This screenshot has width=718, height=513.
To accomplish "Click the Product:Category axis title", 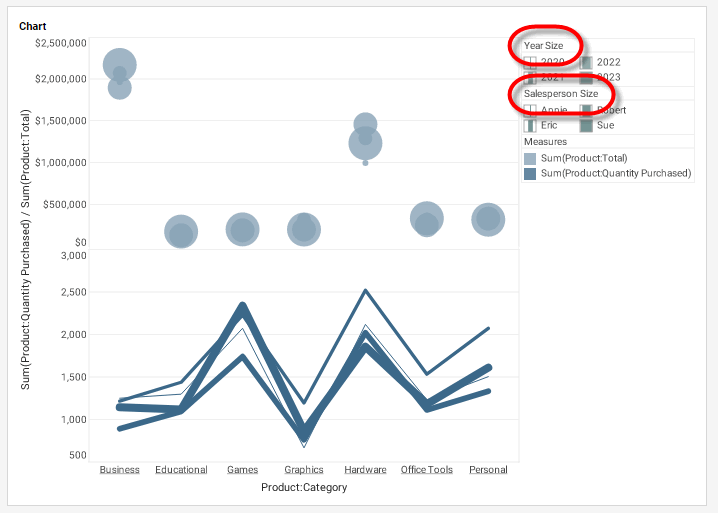I will (304, 488).
